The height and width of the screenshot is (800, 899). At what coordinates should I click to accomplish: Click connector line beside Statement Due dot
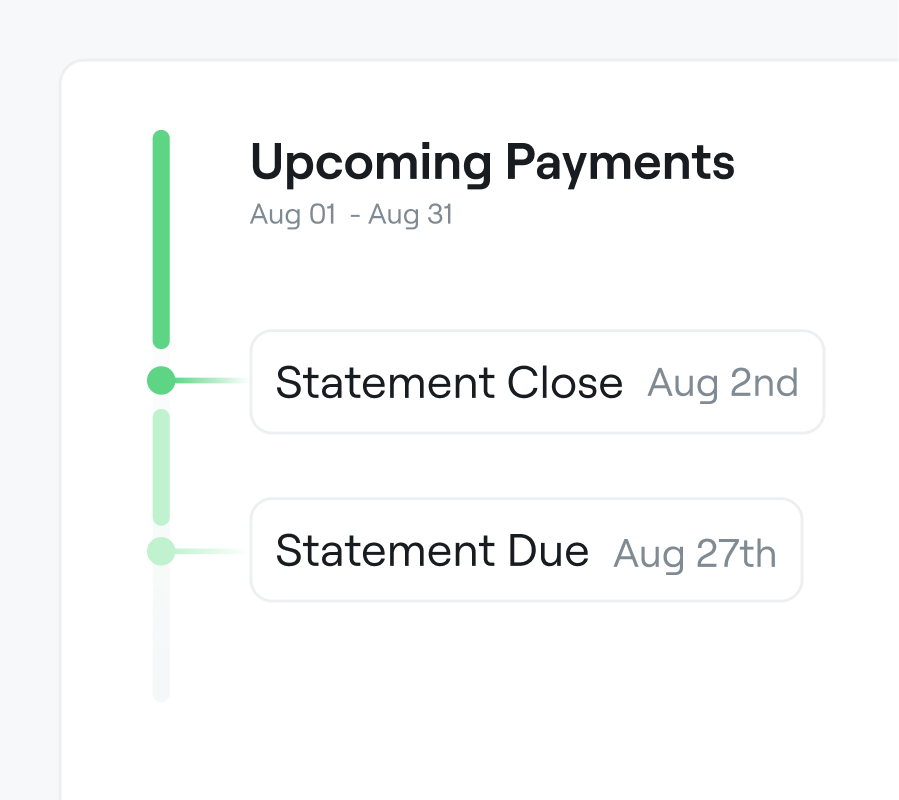click(x=212, y=551)
